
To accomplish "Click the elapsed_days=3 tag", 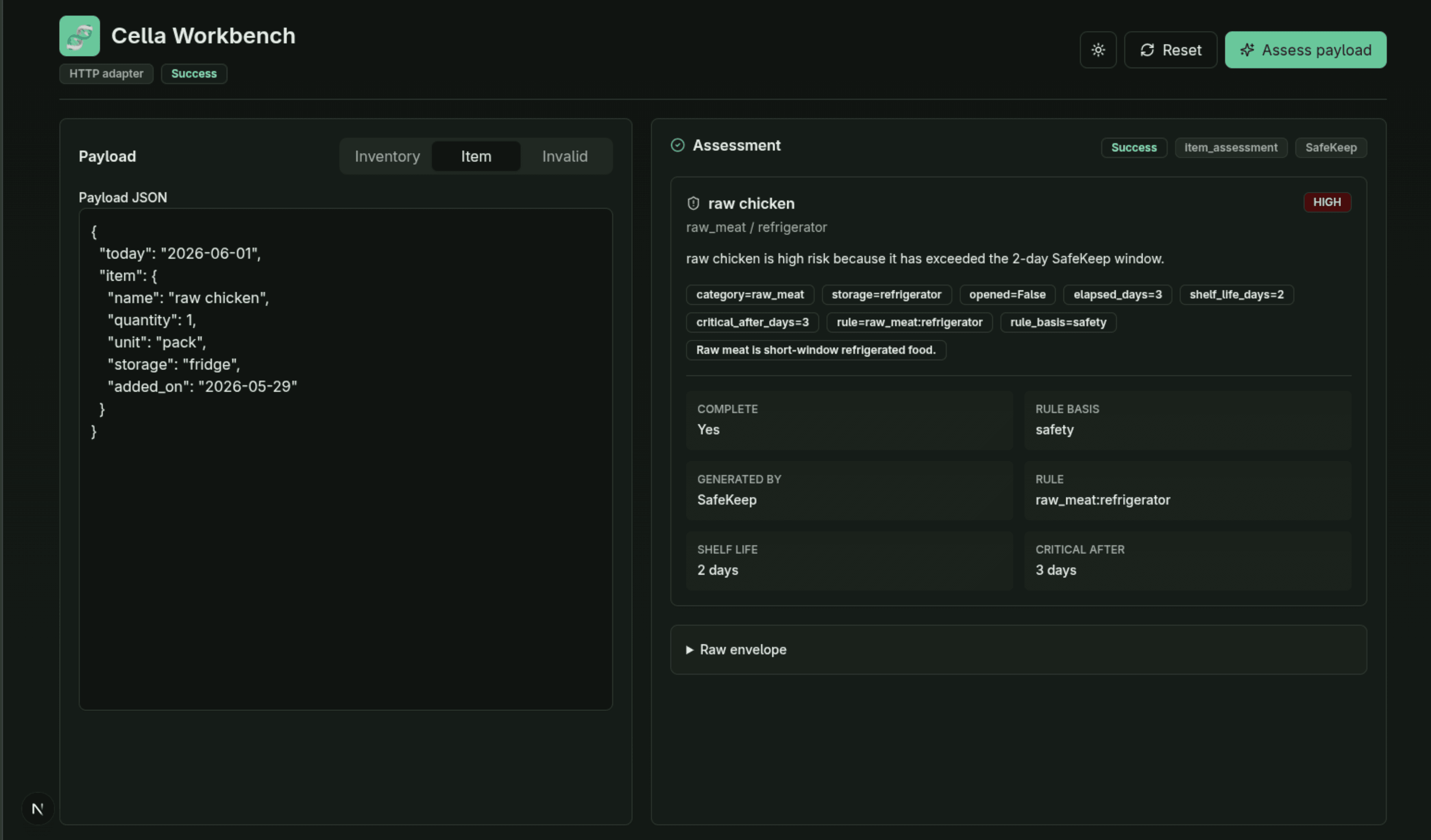I will (x=1117, y=295).
